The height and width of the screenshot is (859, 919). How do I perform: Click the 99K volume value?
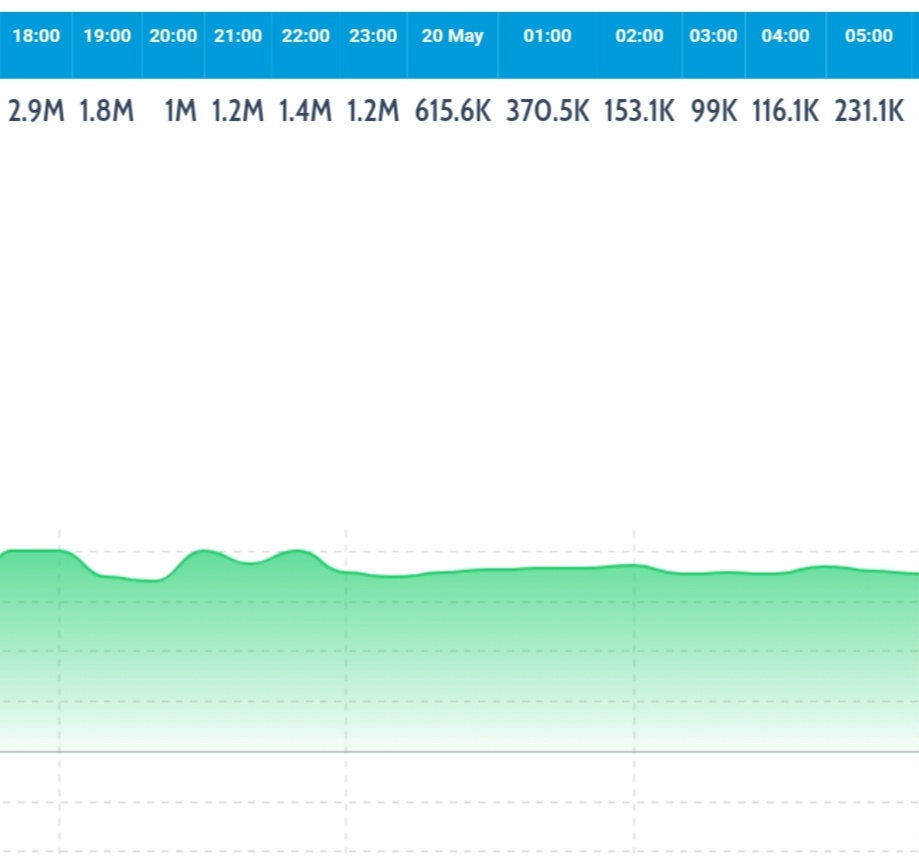pyautogui.click(x=713, y=111)
